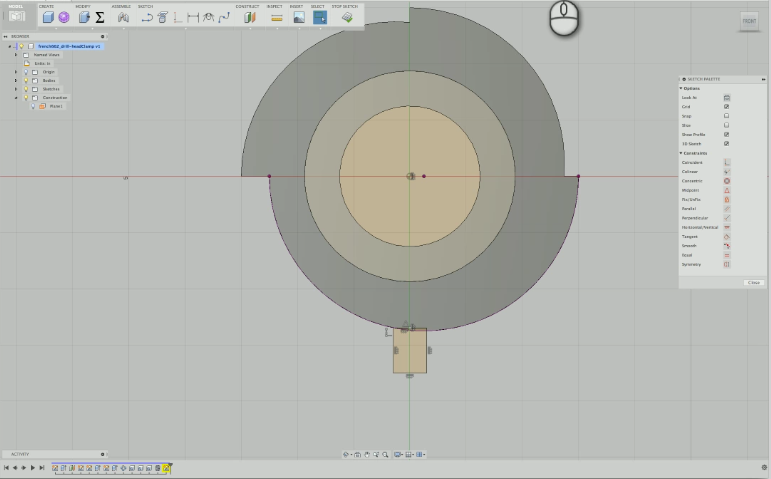Viewport: 771px width, 479px height.
Task: Uncheck Show Profile option
Action: tap(726, 134)
